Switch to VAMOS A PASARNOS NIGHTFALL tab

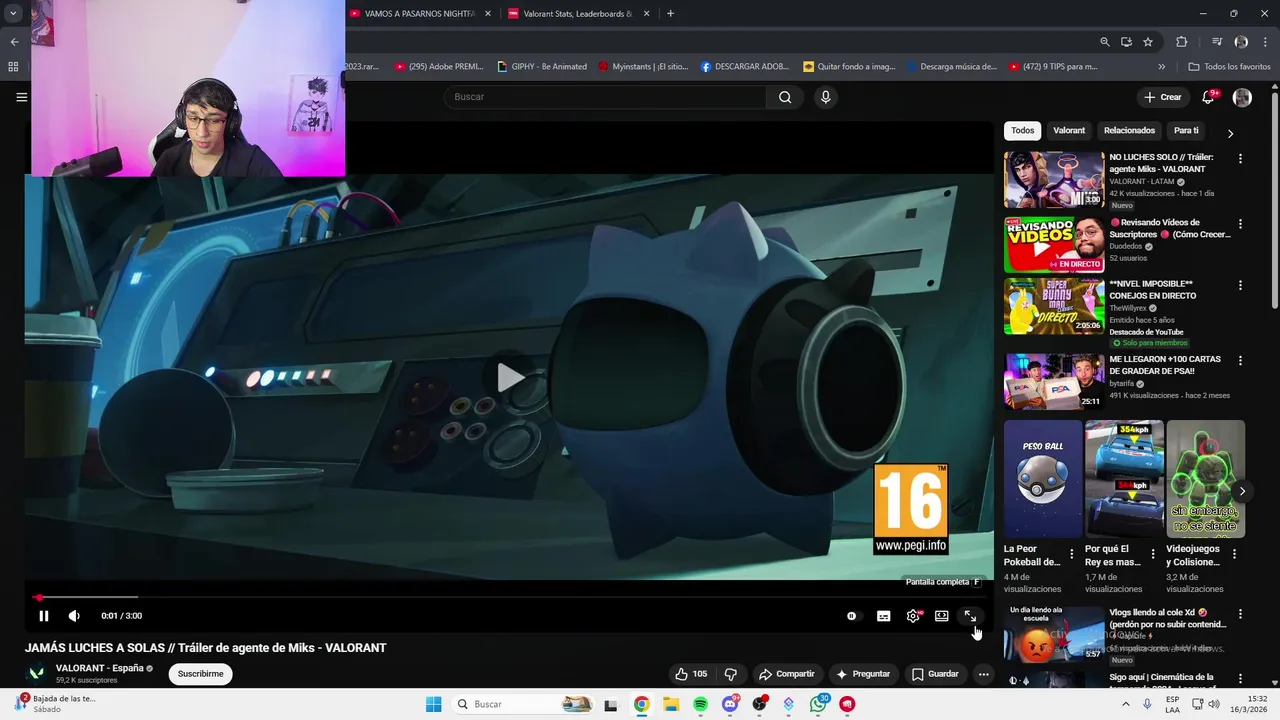(x=419, y=13)
